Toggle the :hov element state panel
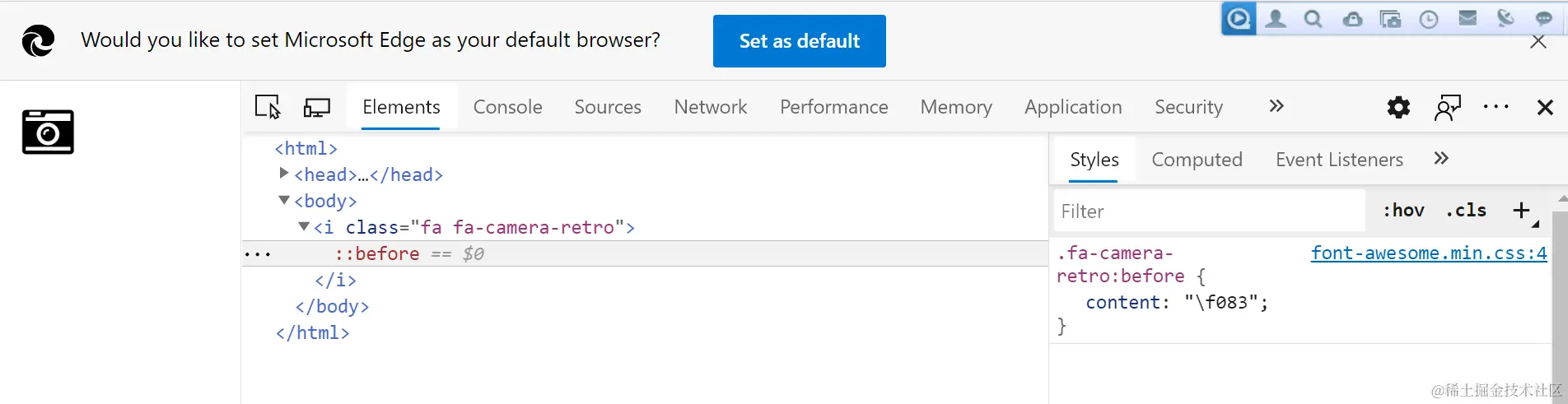1568x404 pixels. tap(1403, 211)
